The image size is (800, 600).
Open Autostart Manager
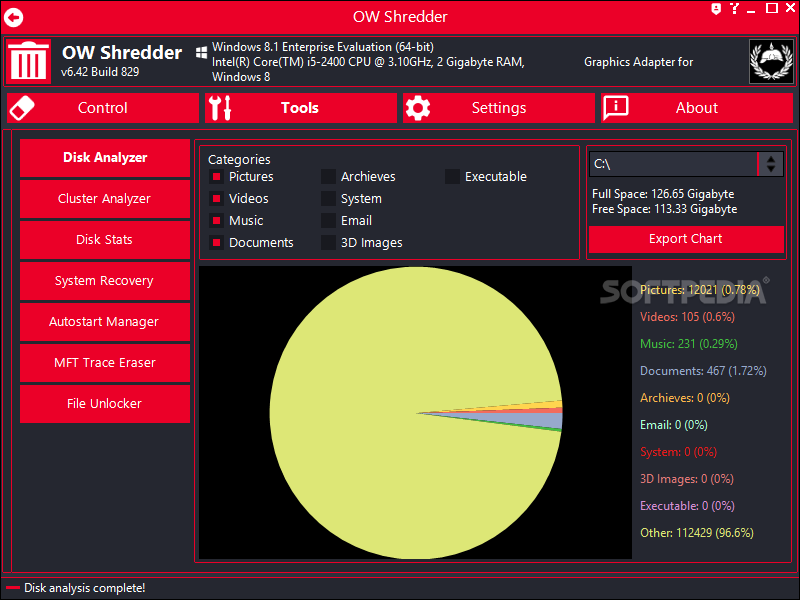coord(105,322)
